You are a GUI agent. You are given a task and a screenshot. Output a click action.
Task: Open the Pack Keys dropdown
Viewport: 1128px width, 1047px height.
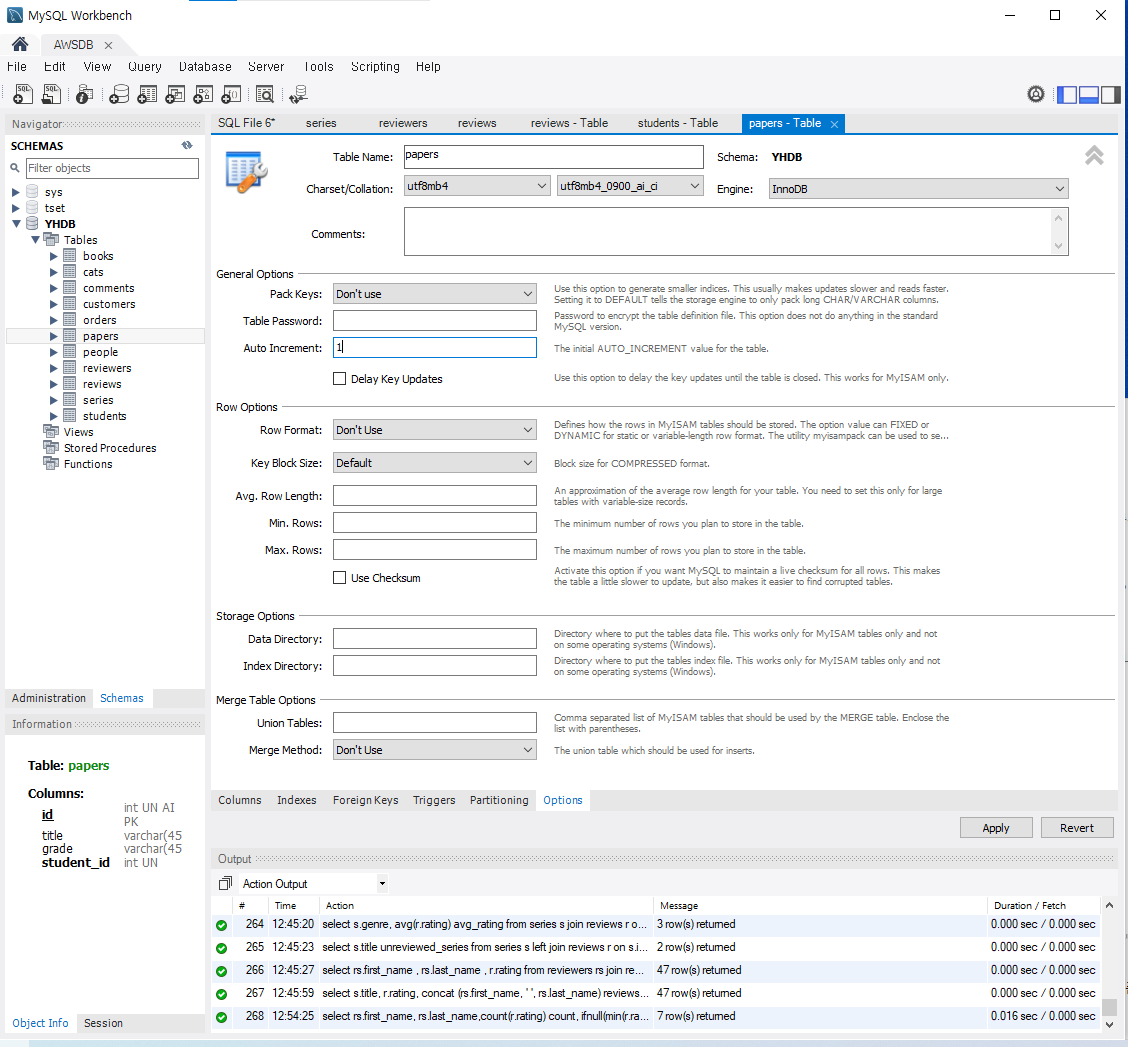point(435,294)
